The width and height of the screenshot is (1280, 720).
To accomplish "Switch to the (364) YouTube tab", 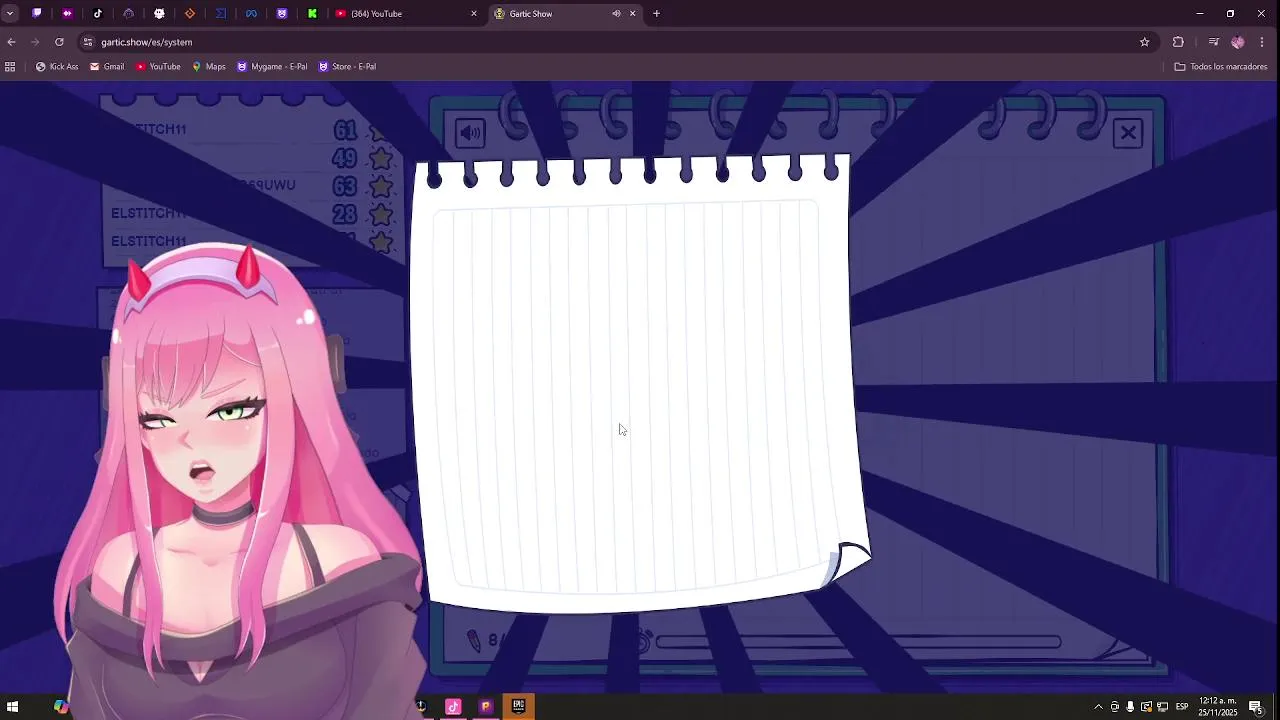I will tap(405, 14).
